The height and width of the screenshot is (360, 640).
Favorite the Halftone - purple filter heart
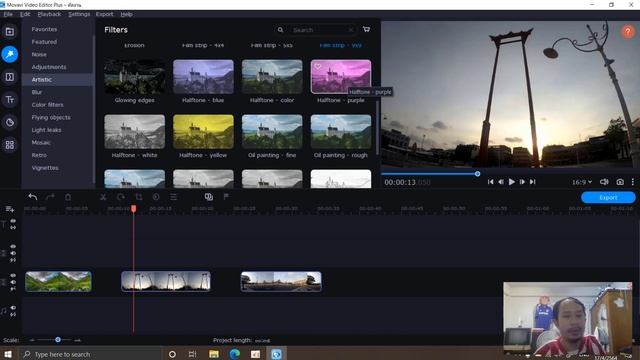tap(318, 67)
